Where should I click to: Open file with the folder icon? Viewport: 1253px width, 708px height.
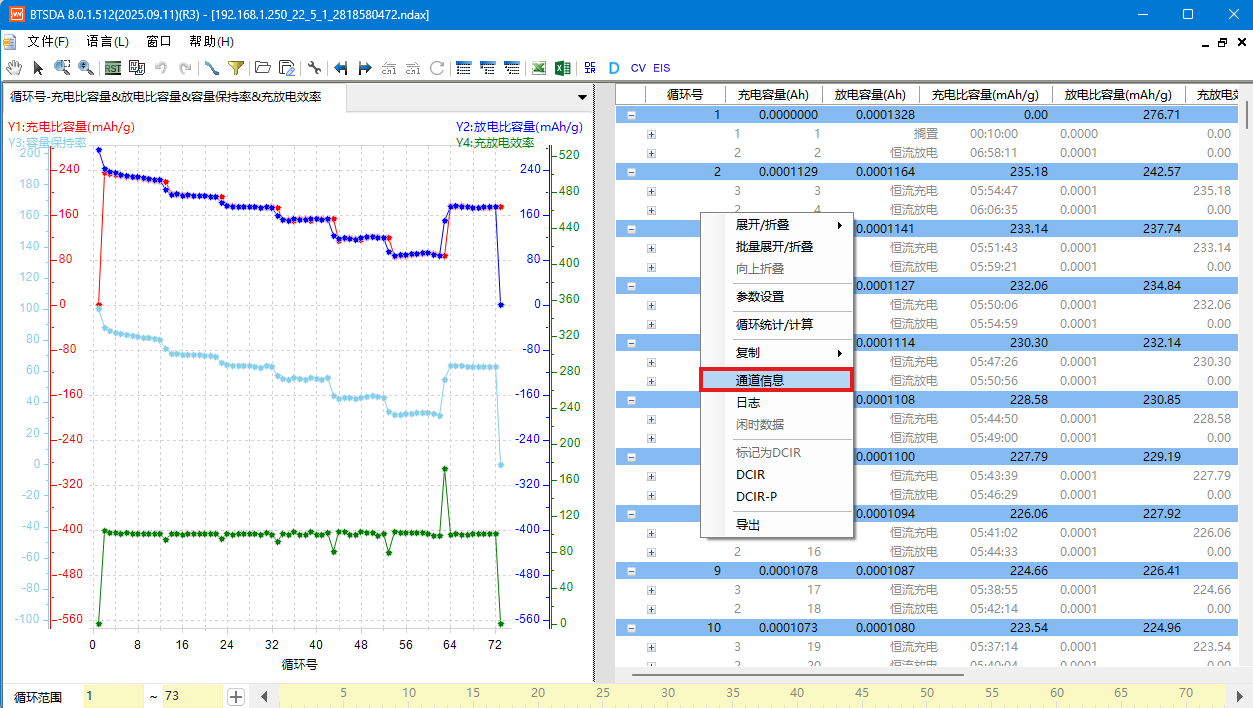point(263,68)
